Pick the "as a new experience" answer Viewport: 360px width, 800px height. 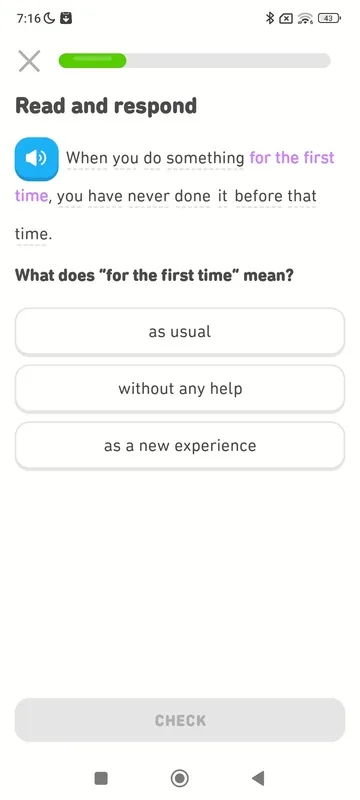(x=180, y=446)
